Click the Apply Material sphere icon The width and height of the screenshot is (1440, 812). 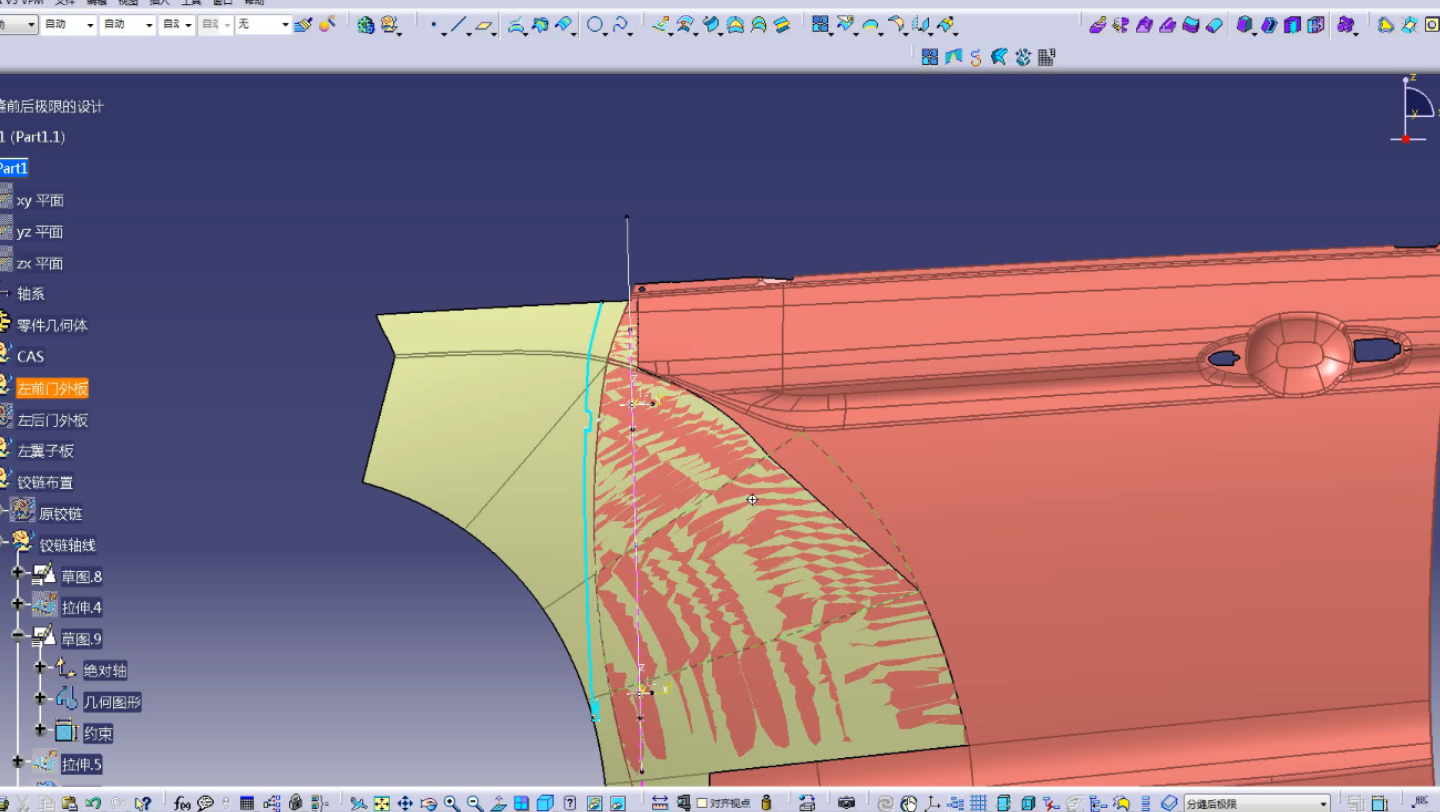[365, 25]
